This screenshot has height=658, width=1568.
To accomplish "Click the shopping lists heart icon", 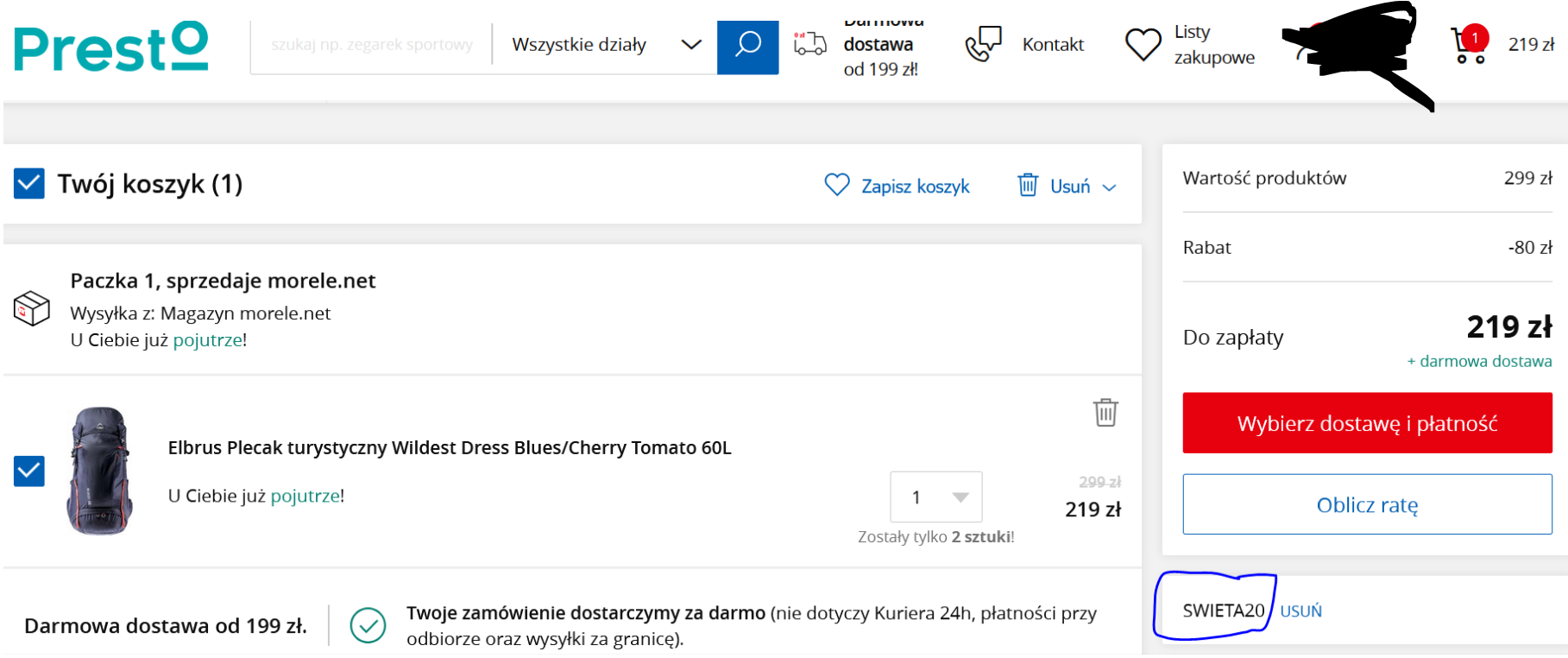I will coord(1143,45).
